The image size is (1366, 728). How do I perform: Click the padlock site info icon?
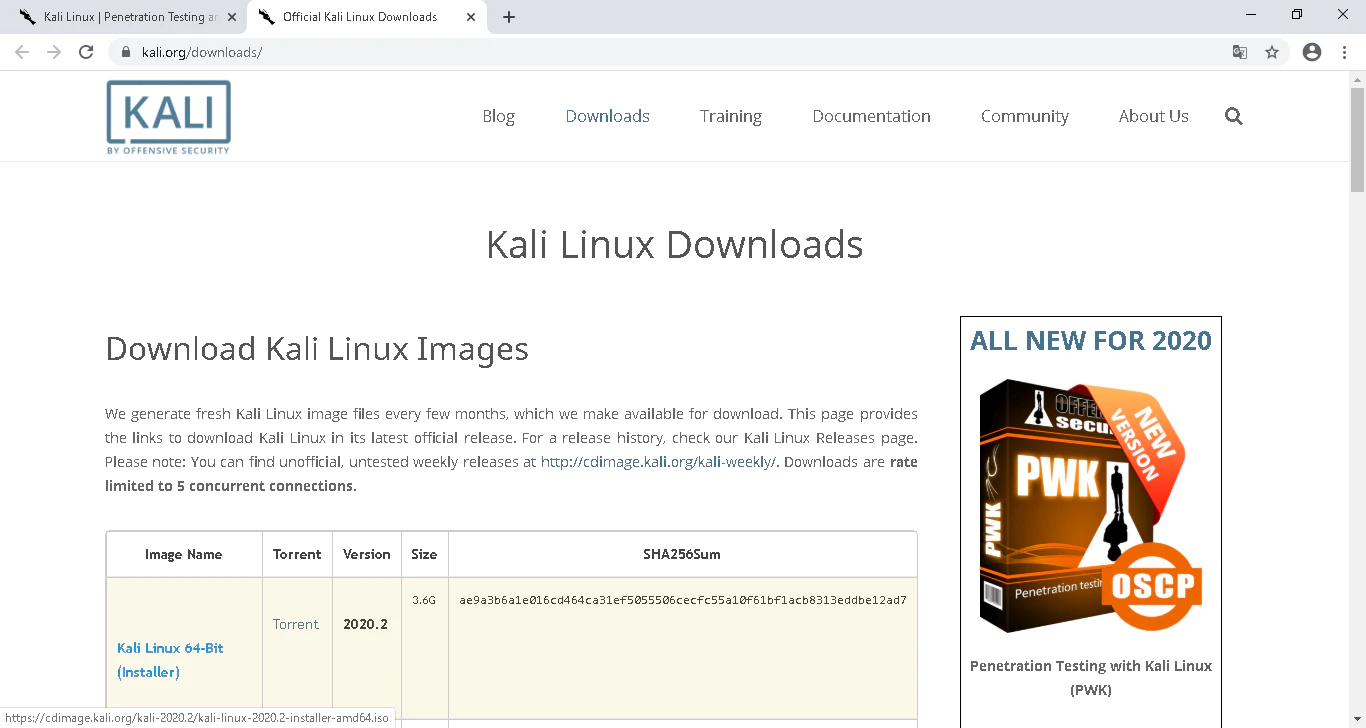pos(126,52)
